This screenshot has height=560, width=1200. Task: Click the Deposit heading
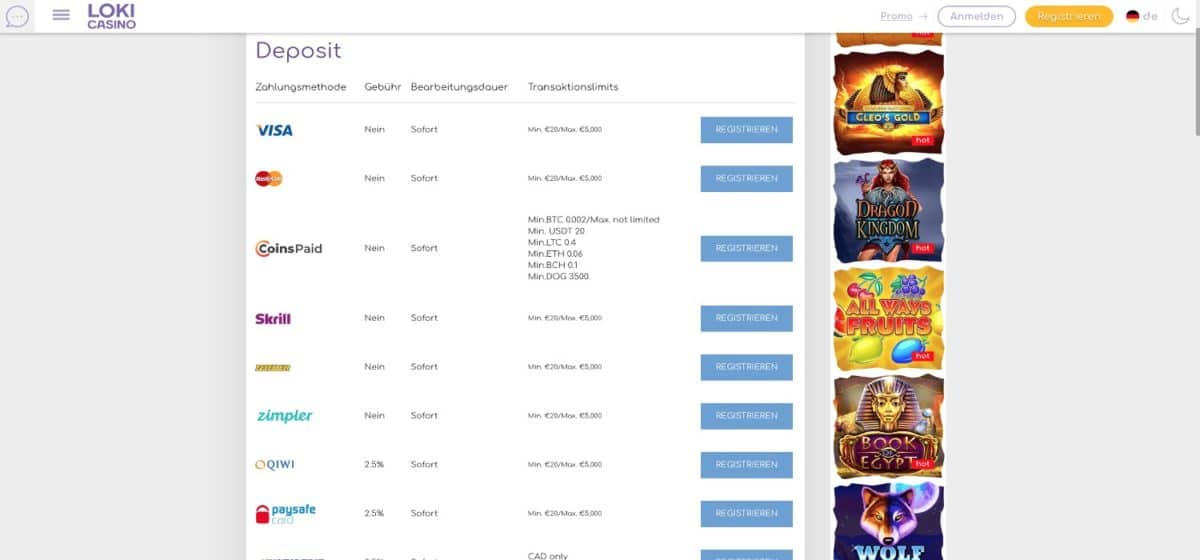point(298,51)
